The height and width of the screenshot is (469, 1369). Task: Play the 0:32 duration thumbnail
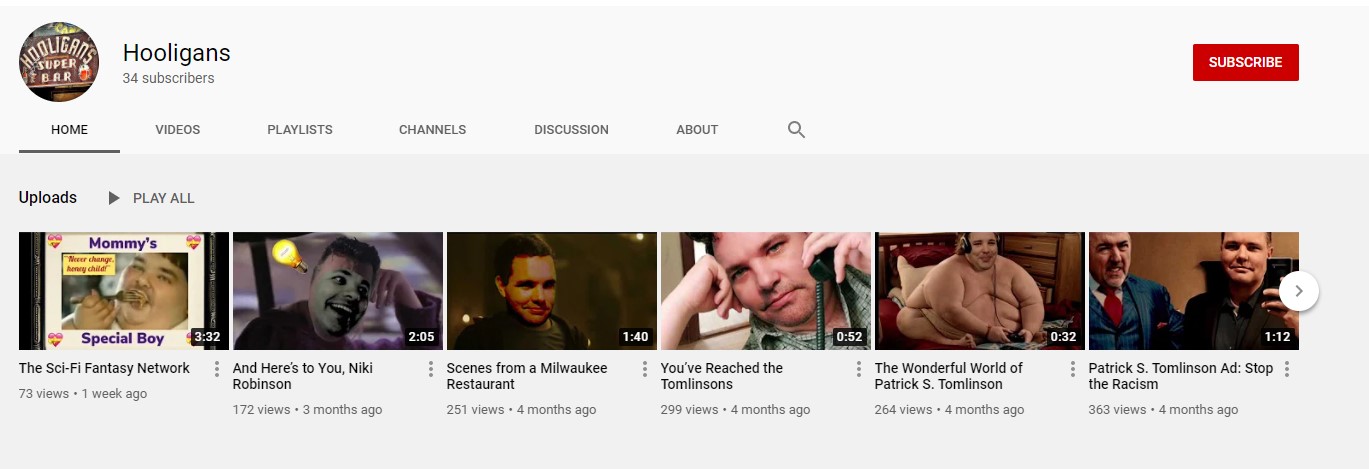980,291
